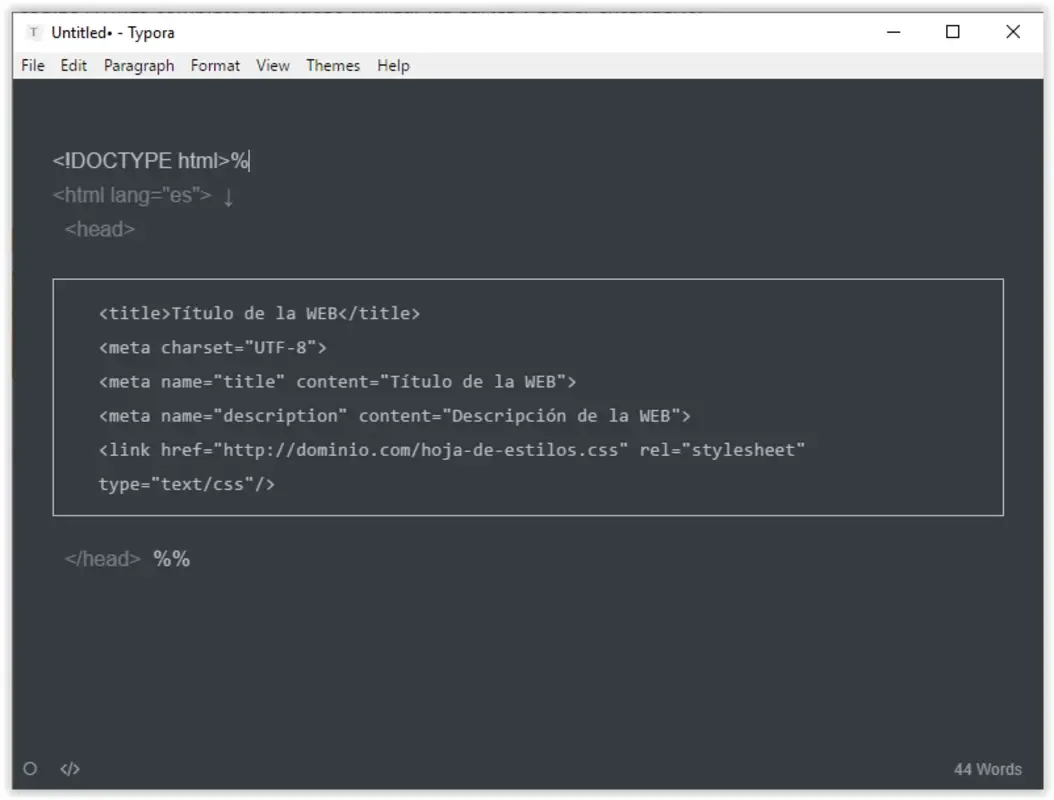Open the Format menu

click(x=215, y=65)
